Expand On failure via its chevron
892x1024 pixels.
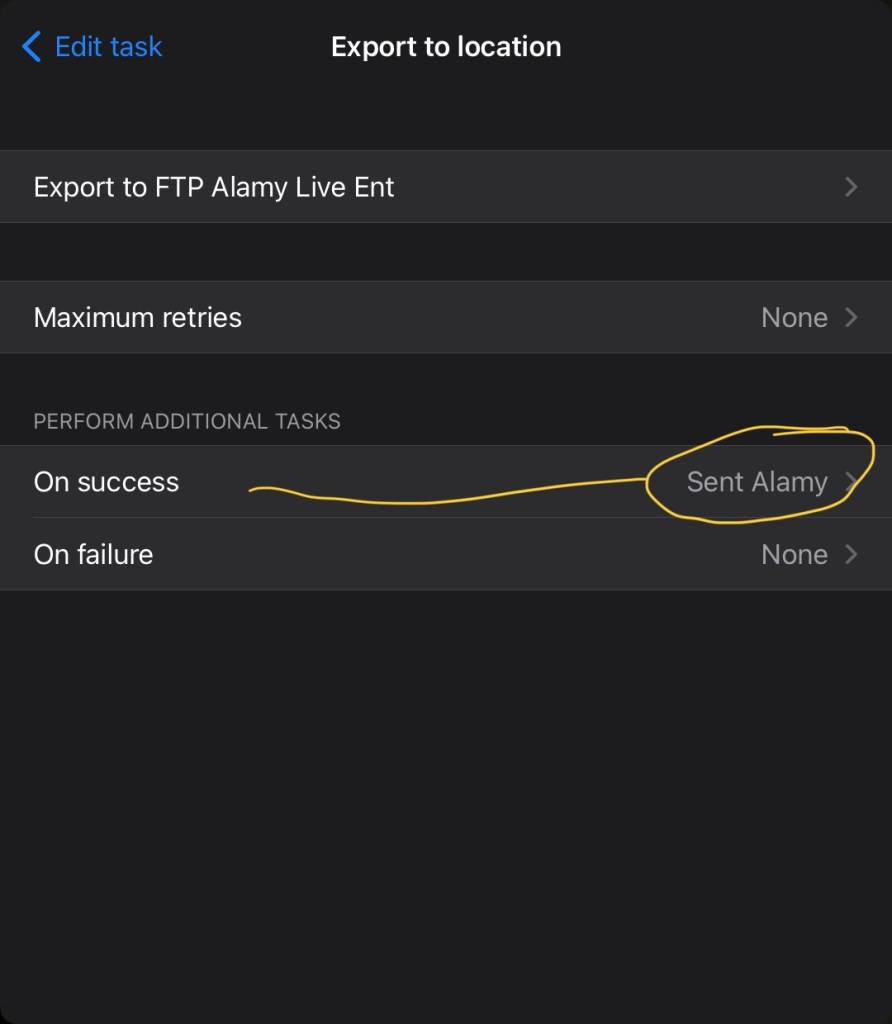point(851,554)
